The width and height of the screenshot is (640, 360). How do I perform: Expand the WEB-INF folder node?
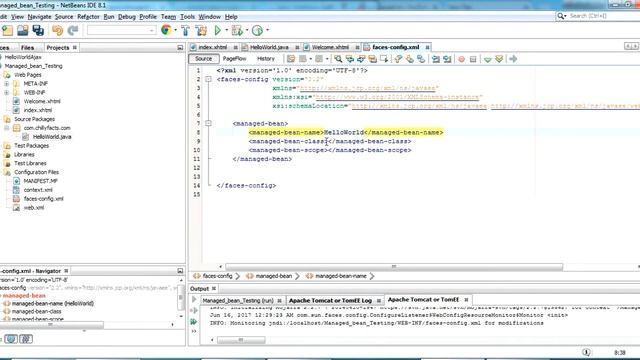coord(7,93)
